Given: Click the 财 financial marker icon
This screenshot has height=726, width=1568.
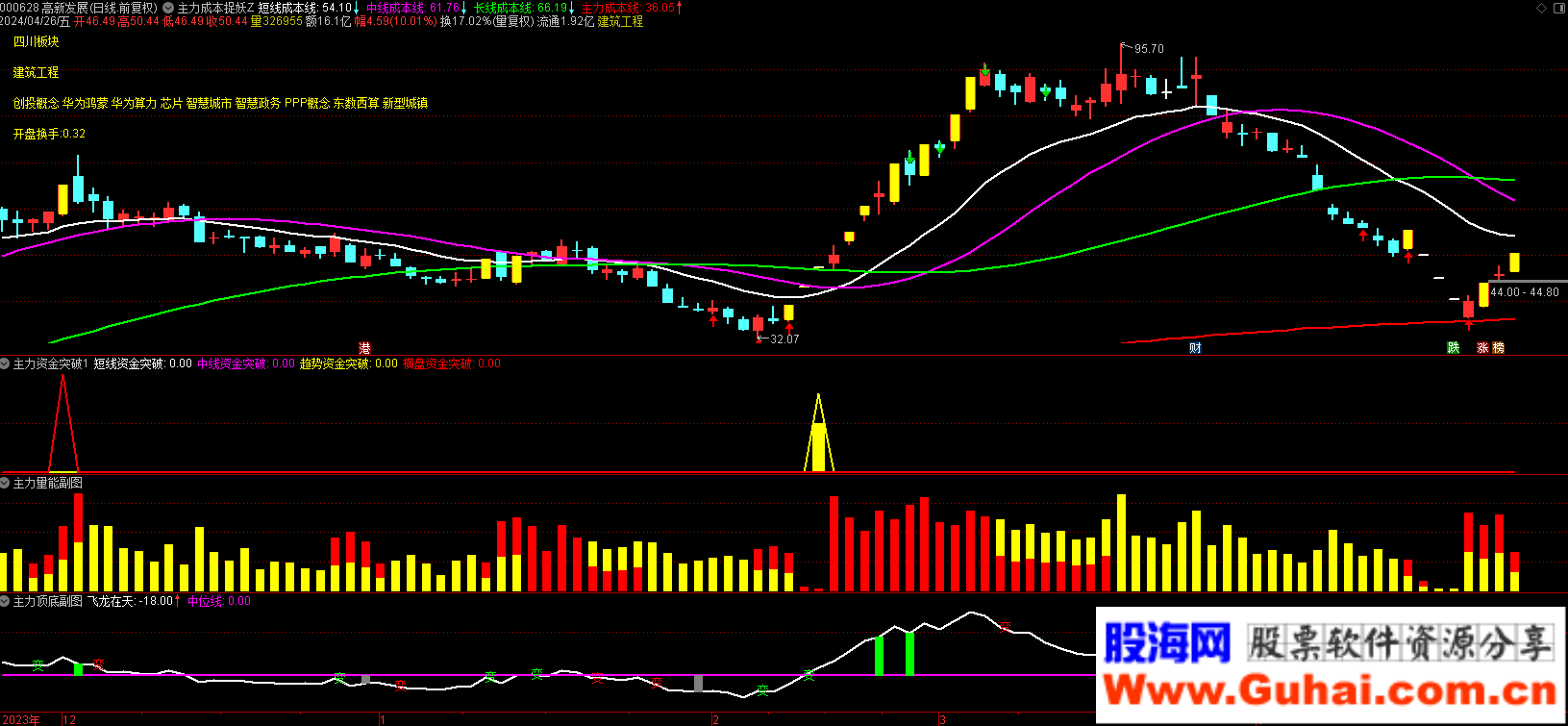Looking at the screenshot, I should pyautogui.click(x=1195, y=348).
